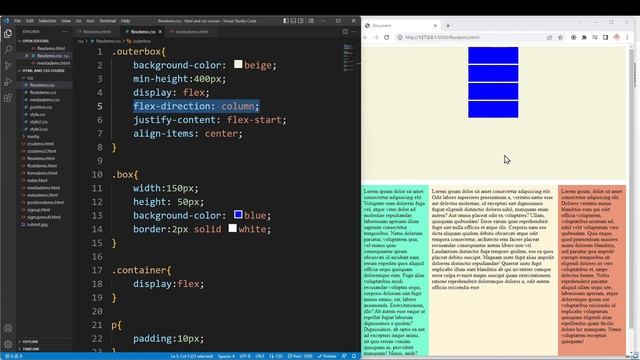Open the Run and Debug view

coord(8,82)
